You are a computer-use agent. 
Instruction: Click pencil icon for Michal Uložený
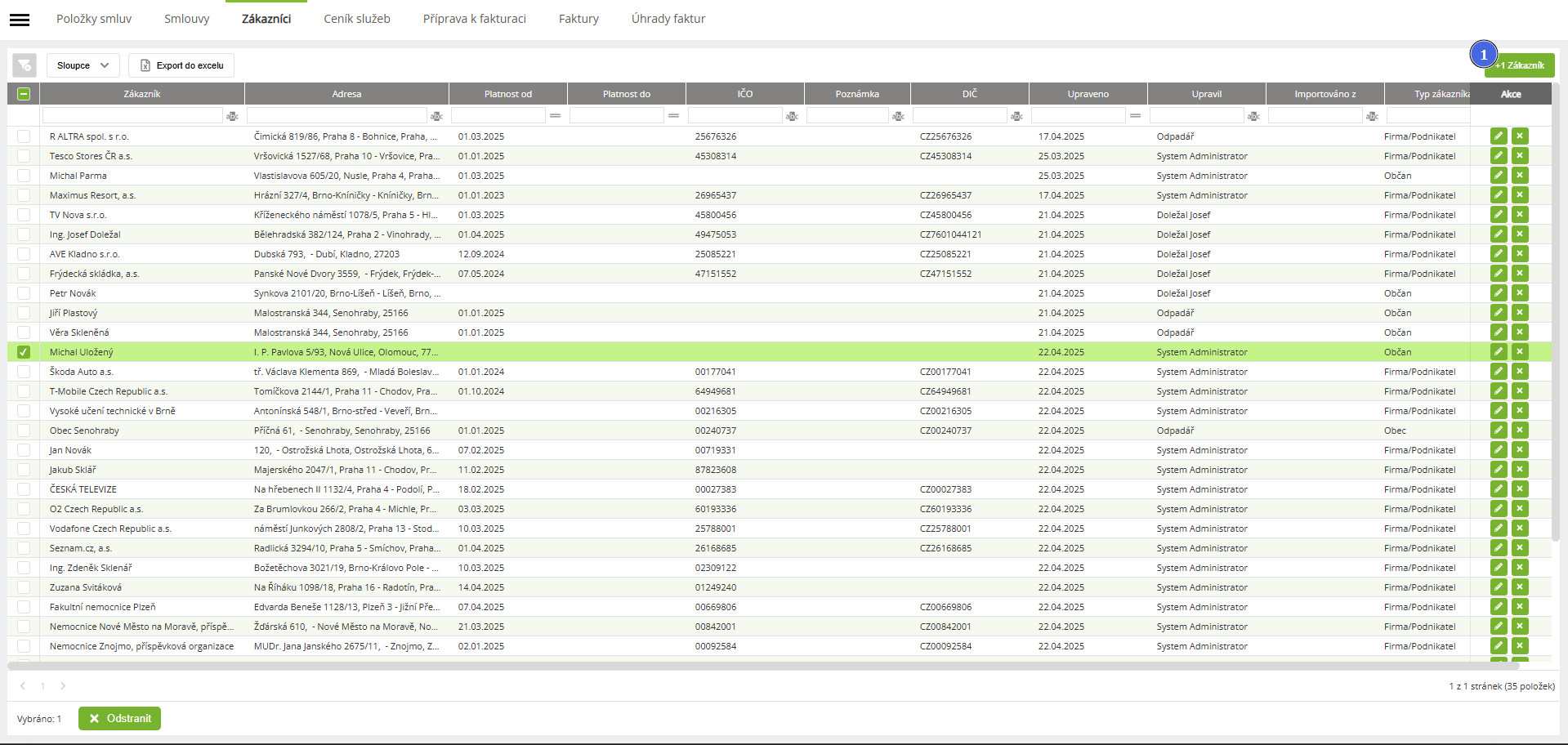1498,352
